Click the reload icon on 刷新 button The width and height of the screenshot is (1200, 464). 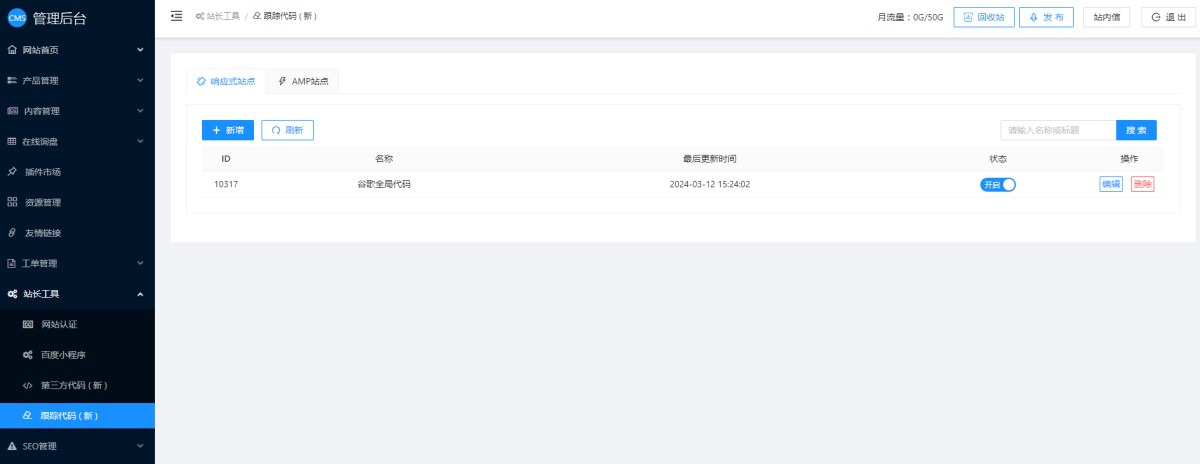click(x=276, y=130)
